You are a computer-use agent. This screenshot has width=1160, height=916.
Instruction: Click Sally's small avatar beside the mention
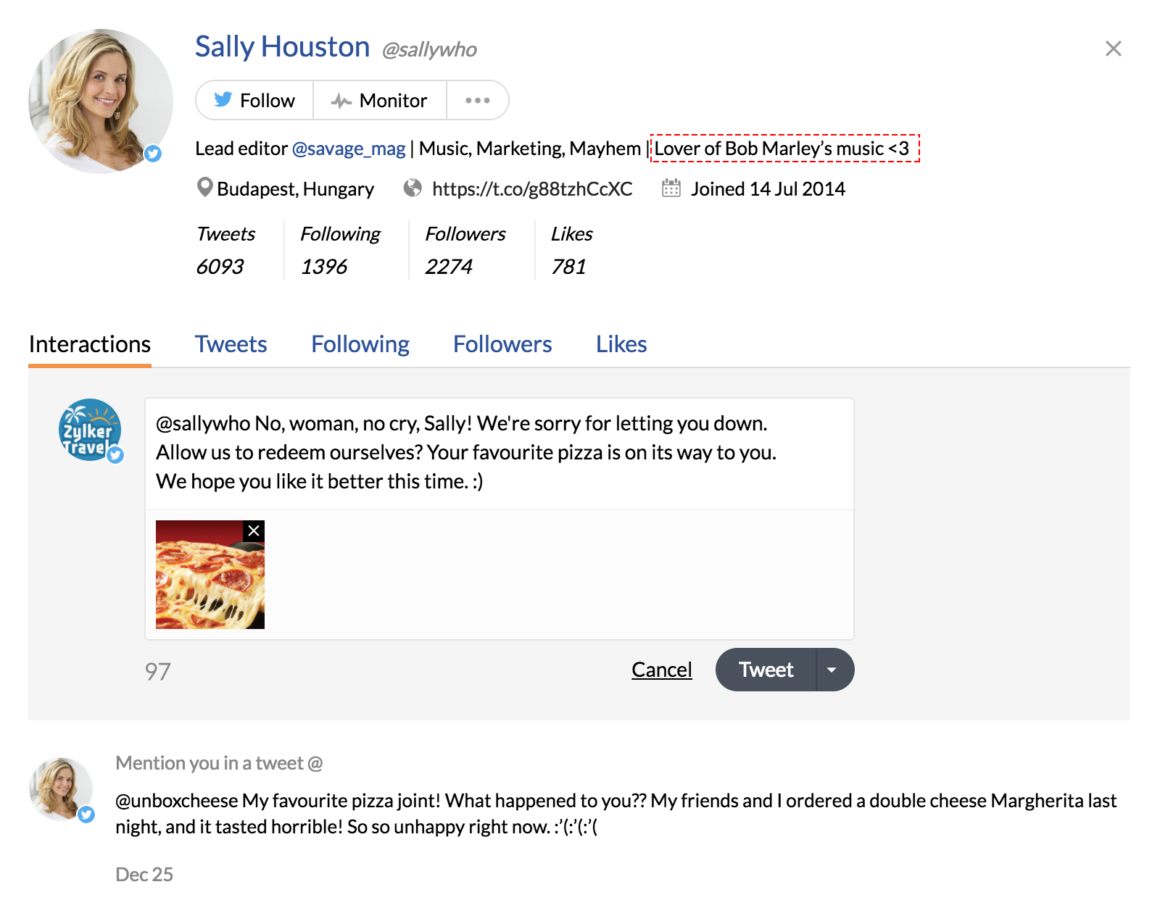pos(61,789)
